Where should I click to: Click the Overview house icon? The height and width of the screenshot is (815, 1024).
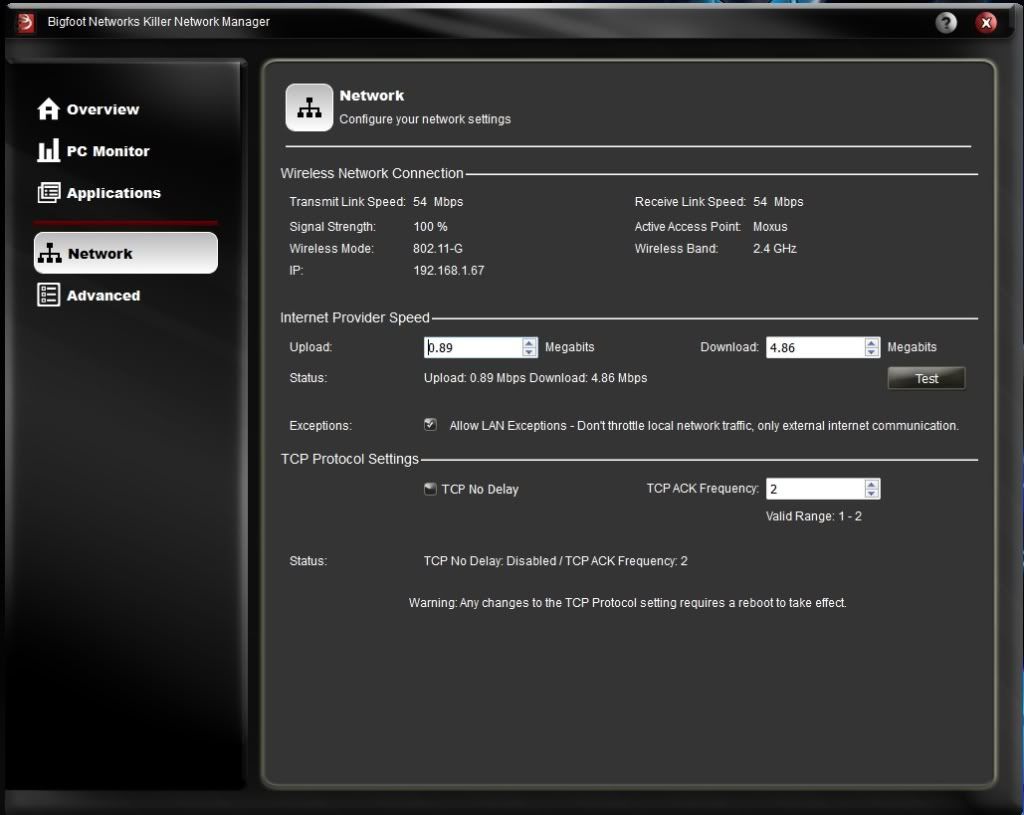(x=48, y=109)
